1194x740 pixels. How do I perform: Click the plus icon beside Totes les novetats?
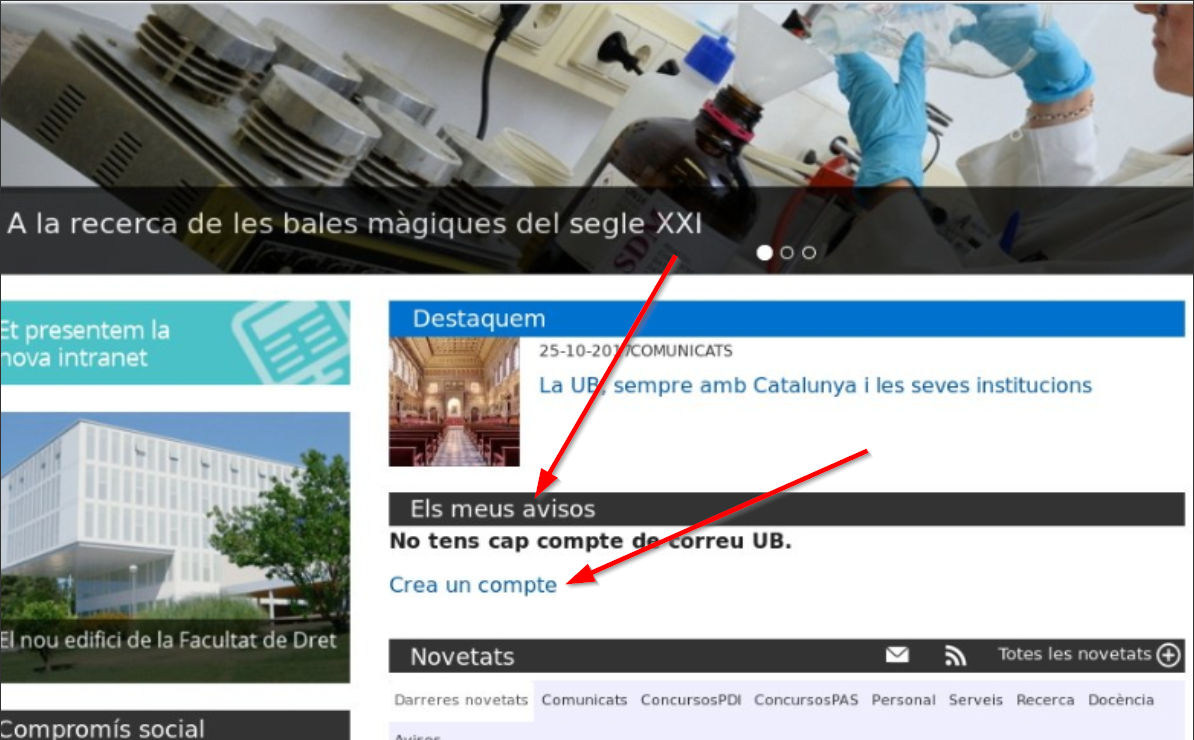(x=1168, y=655)
